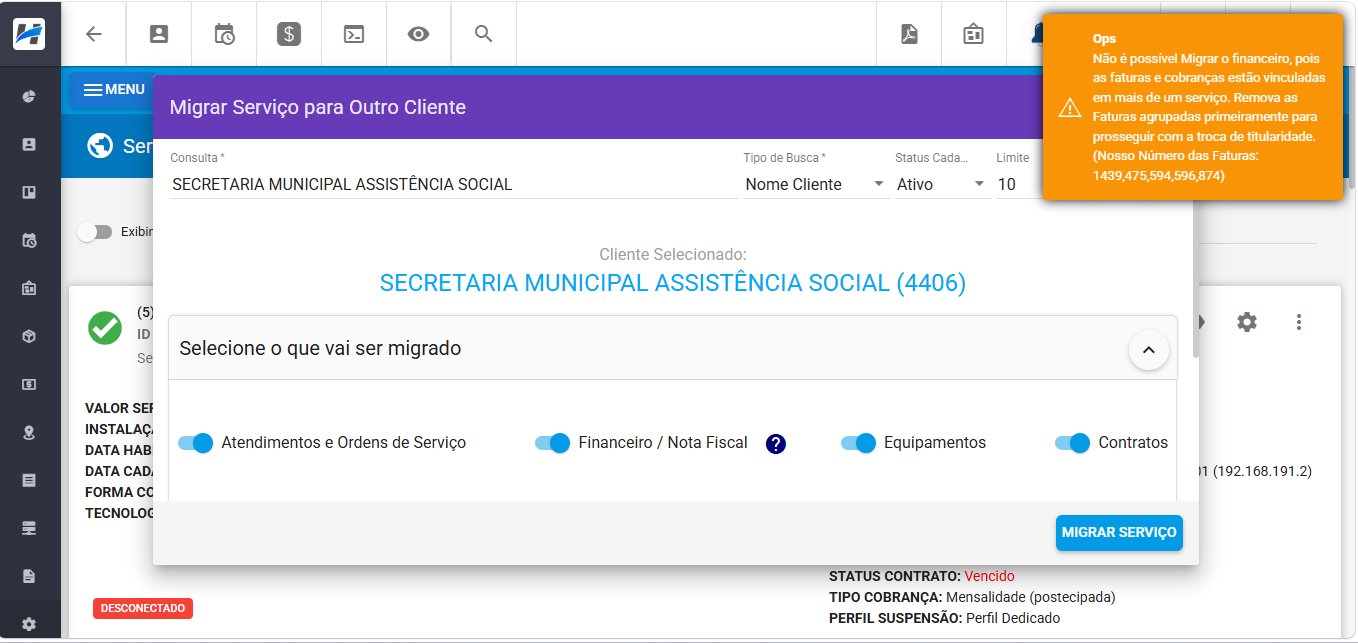
Task: Click the green check status icon
Action: (x=105, y=328)
